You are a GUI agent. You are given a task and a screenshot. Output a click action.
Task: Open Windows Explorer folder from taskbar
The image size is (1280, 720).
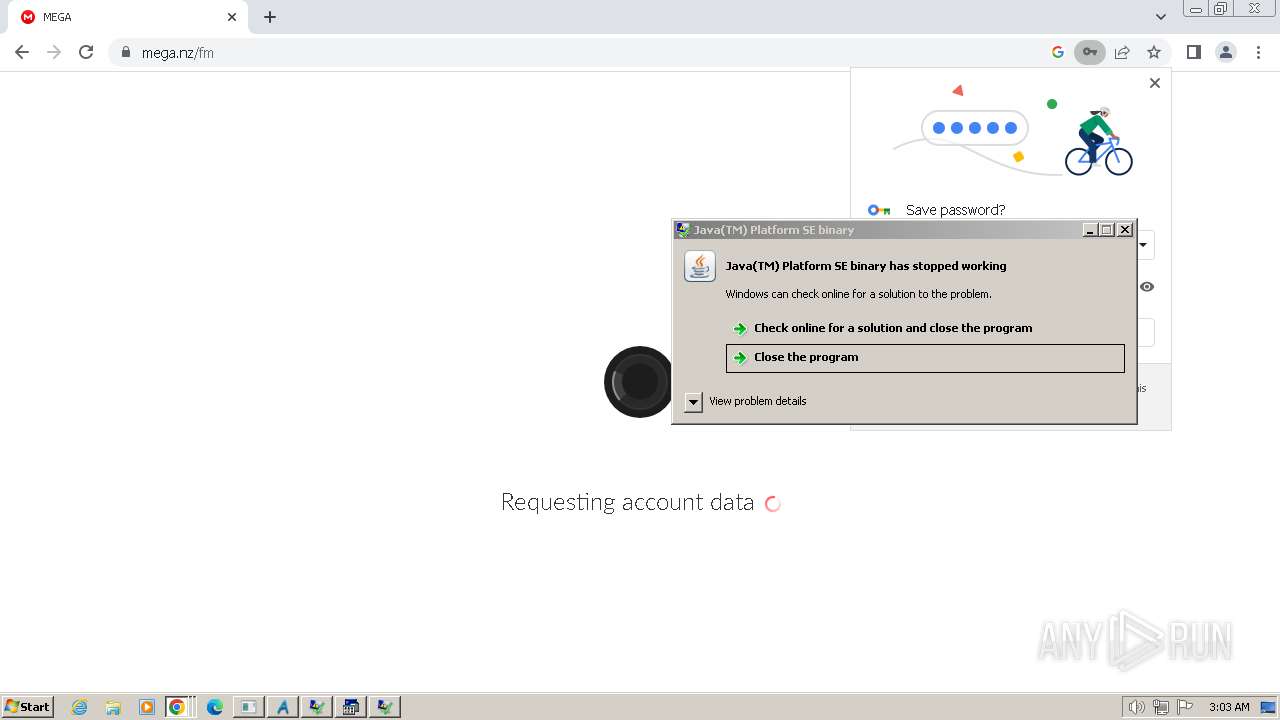[x=113, y=707]
